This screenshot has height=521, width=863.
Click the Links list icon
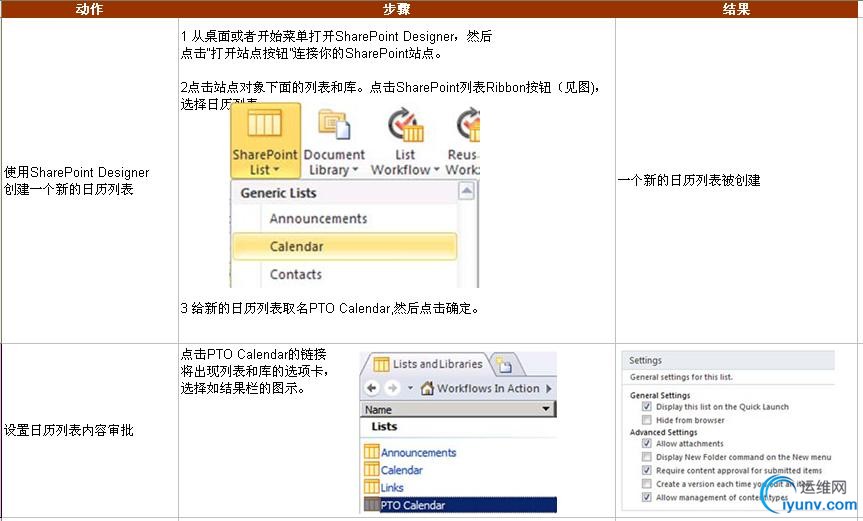point(372,487)
